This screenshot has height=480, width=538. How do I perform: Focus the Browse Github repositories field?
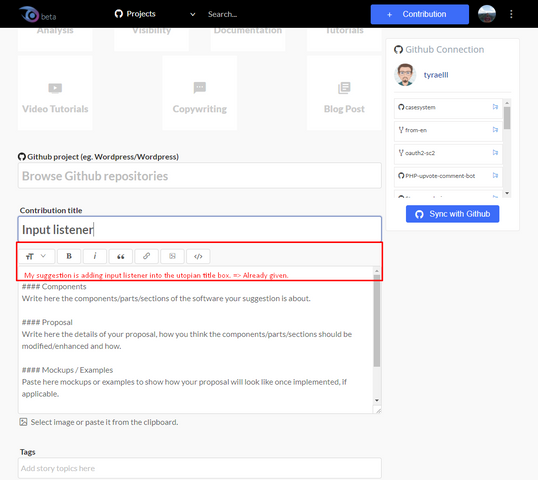tap(200, 176)
